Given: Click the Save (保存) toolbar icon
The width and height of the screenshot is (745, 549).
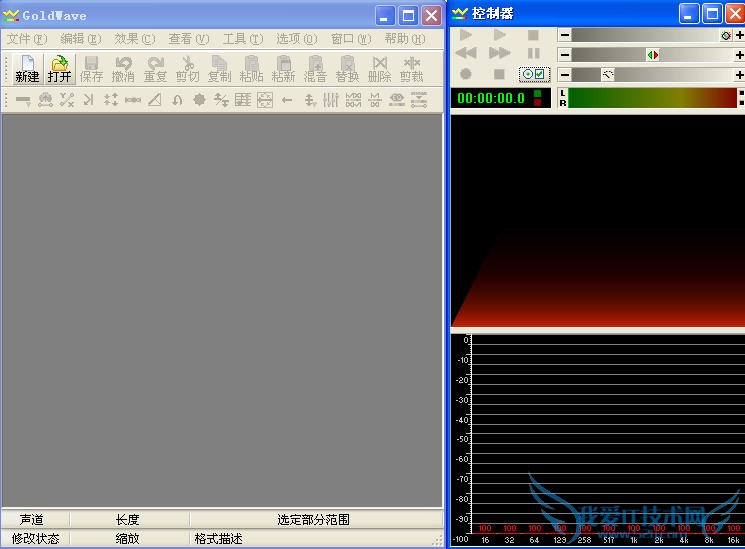Looking at the screenshot, I should click(x=91, y=68).
